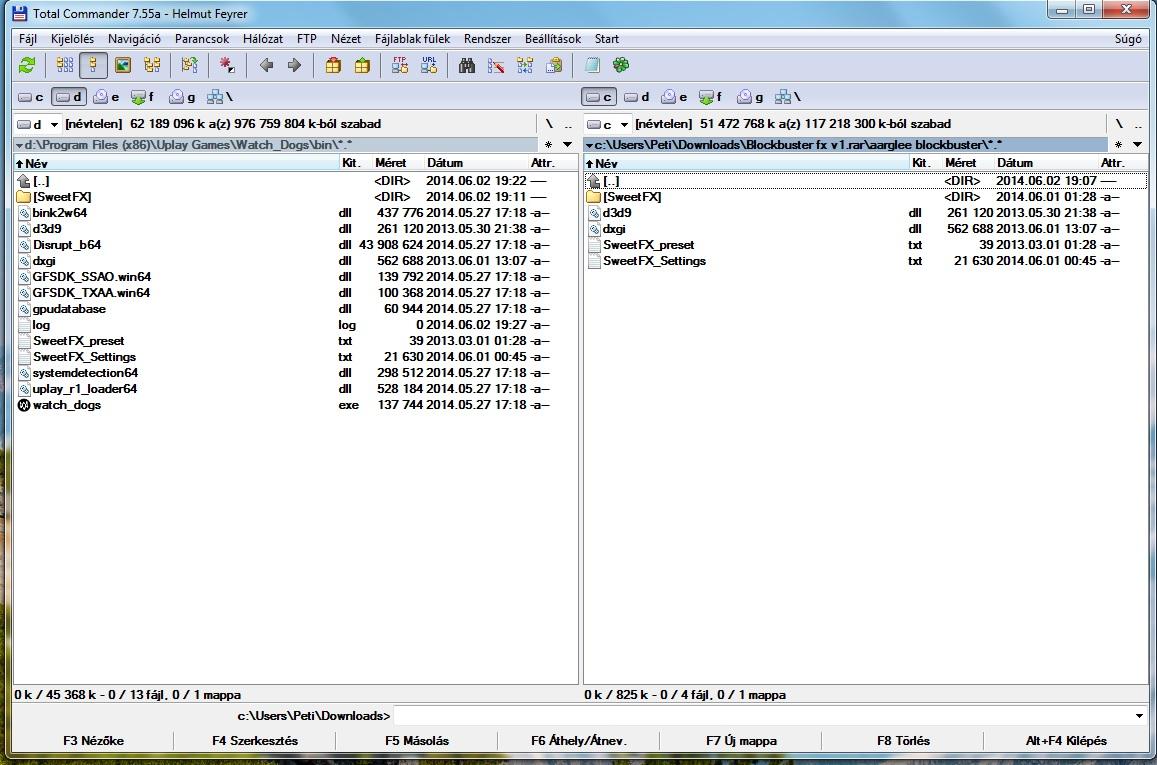Jump to the root via the left panel backslash button
This screenshot has height=765, width=1157.
click(x=549, y=124)
